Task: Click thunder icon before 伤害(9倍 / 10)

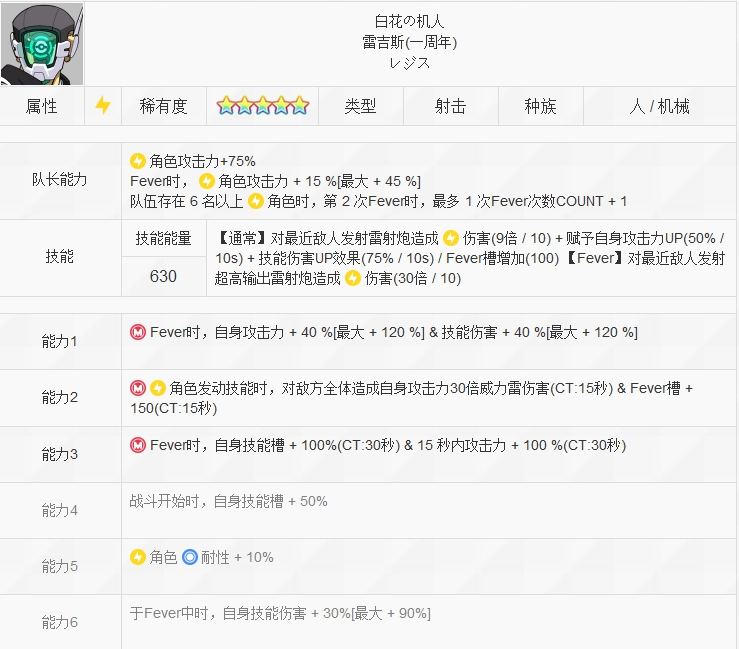Action: 451,238
